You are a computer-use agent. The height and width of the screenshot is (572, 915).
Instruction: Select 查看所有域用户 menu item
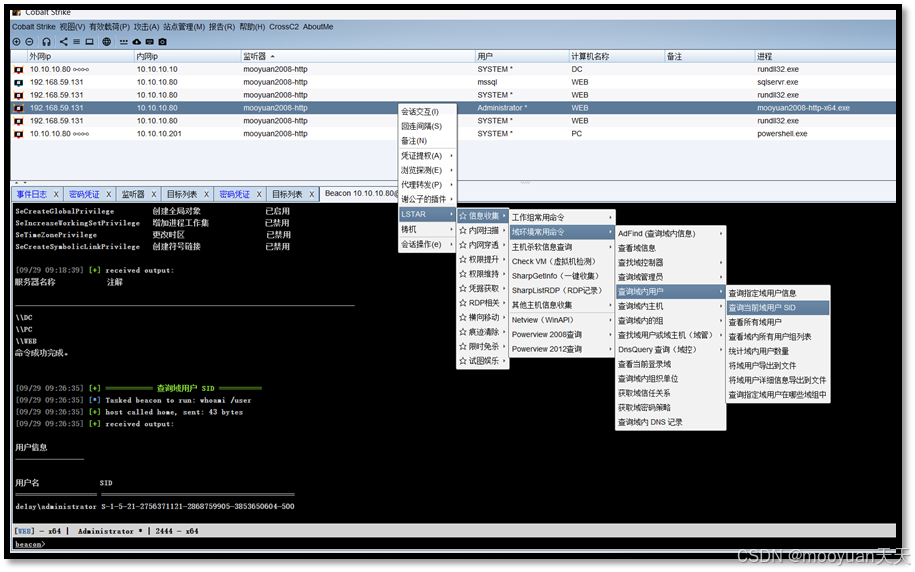778,322
